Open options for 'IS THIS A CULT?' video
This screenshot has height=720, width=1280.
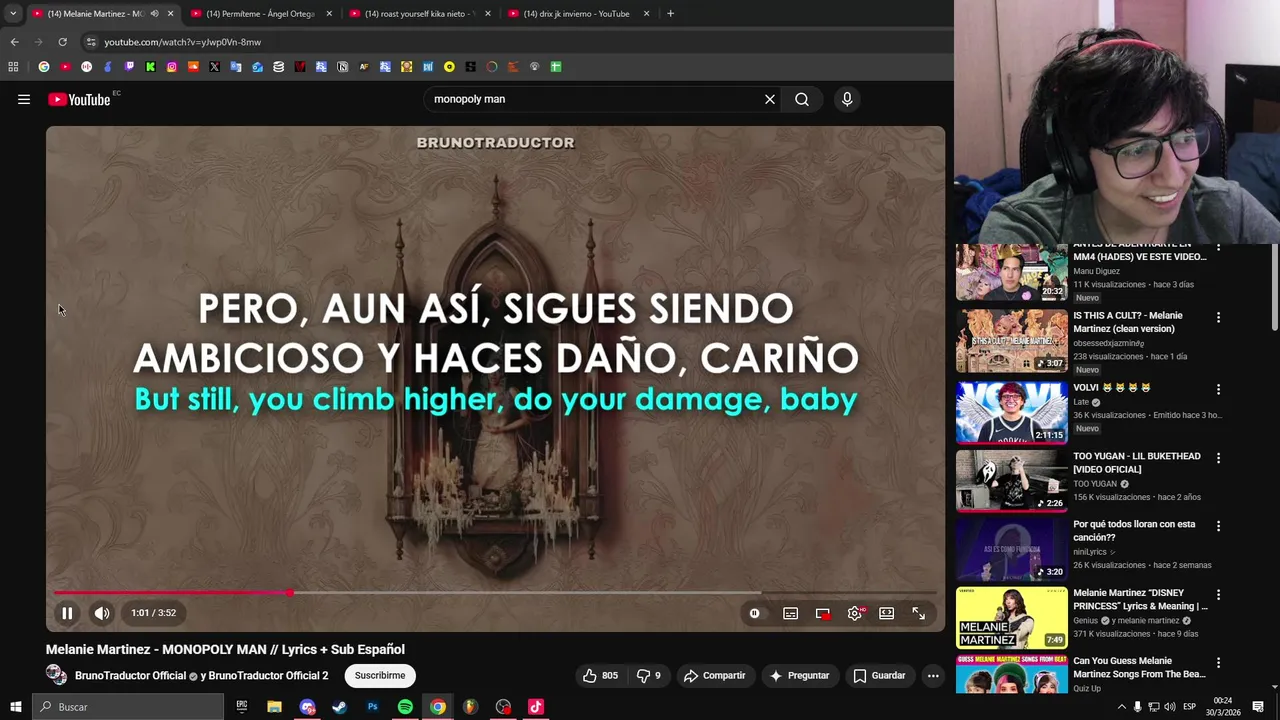click(x=1218, y=317)
